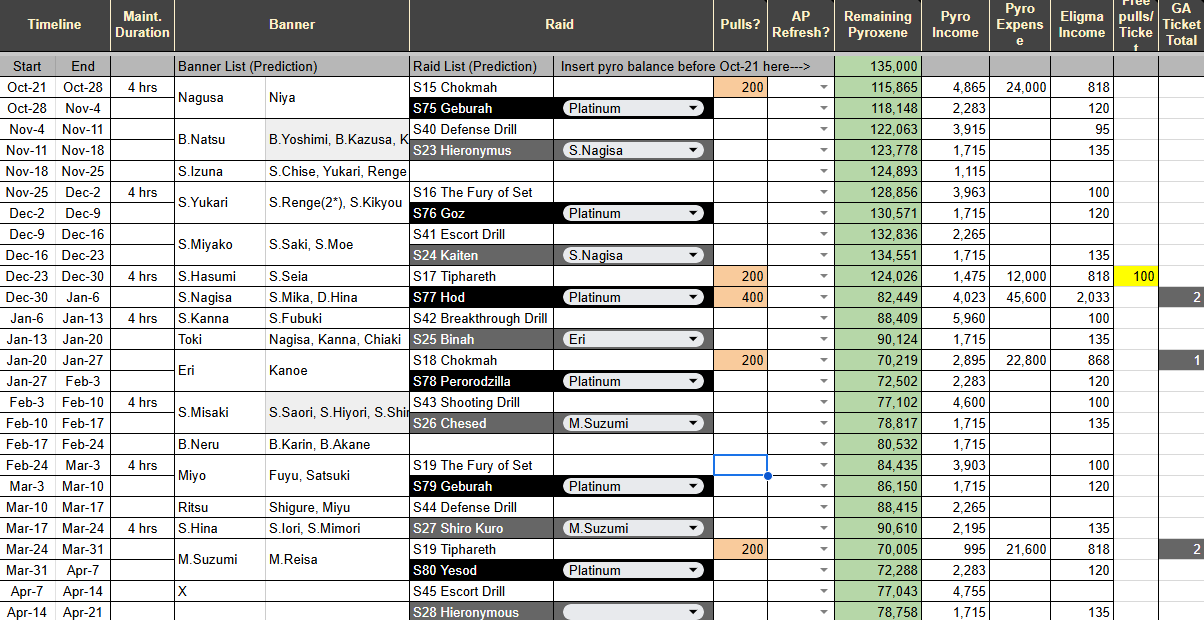Screen dimensions: 1204x620
Task: Click the 400 pulls cell in S77 Hod row
Action: click(740, 297)
